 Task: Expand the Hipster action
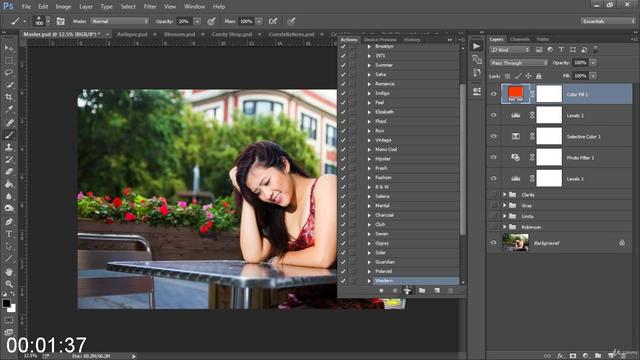(x=369, y=159)
